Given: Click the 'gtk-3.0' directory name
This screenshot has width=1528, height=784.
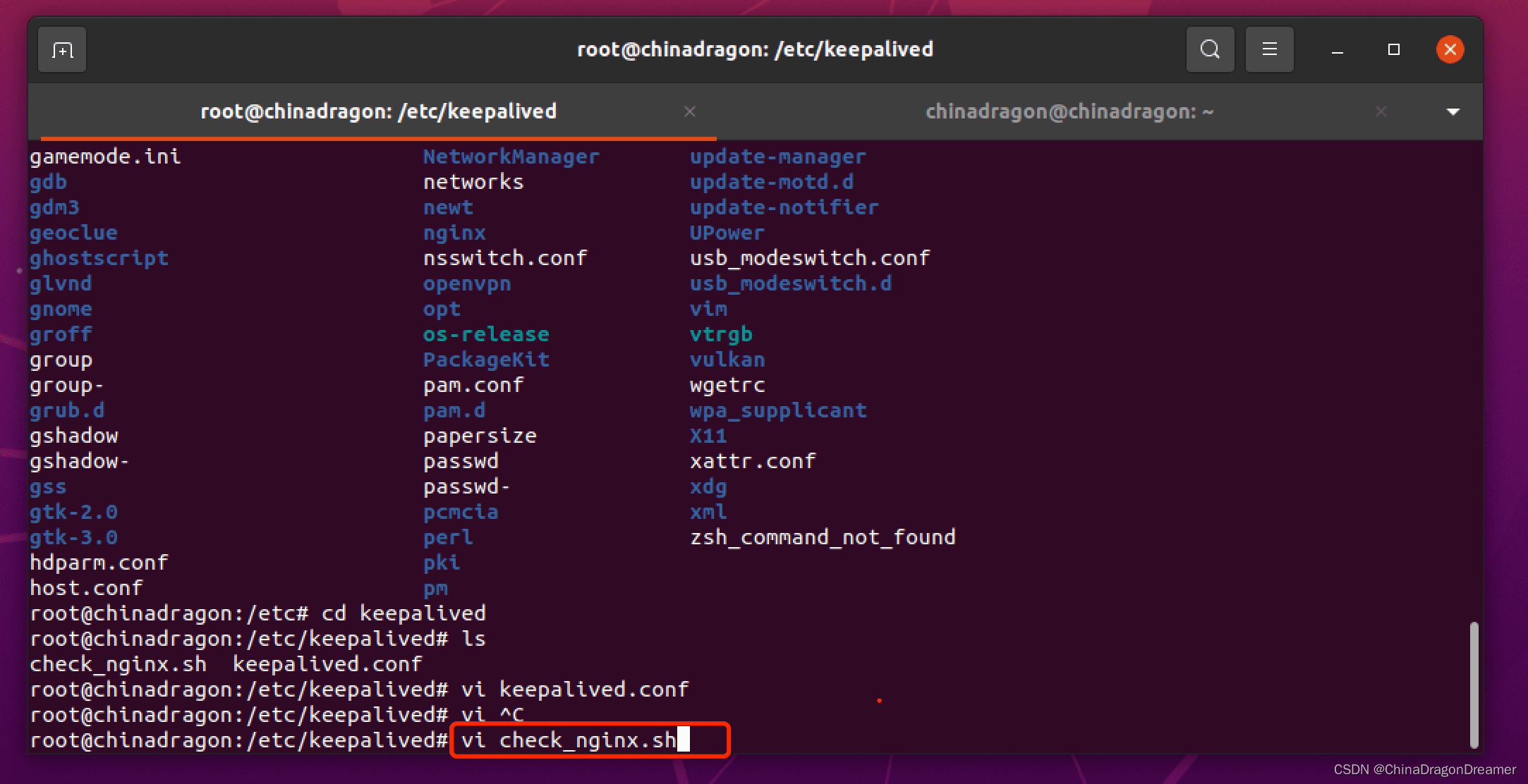Looking at the screenshot, I should tap(73, 537).
